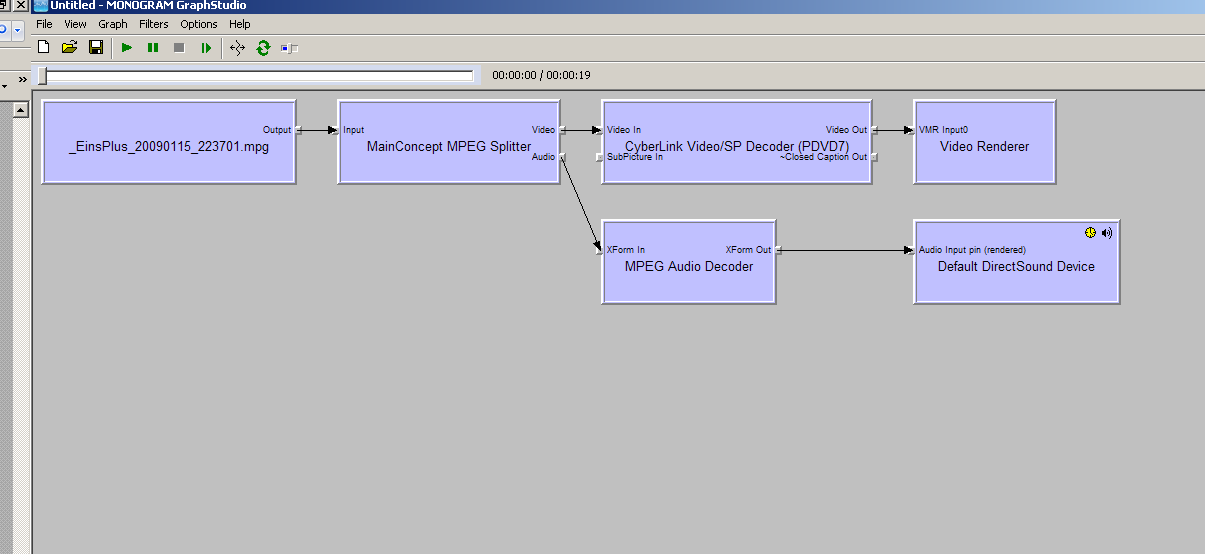This screenshot has width=1205, height=554.
Task: Open the Graph menu
Action: point(112,24)
